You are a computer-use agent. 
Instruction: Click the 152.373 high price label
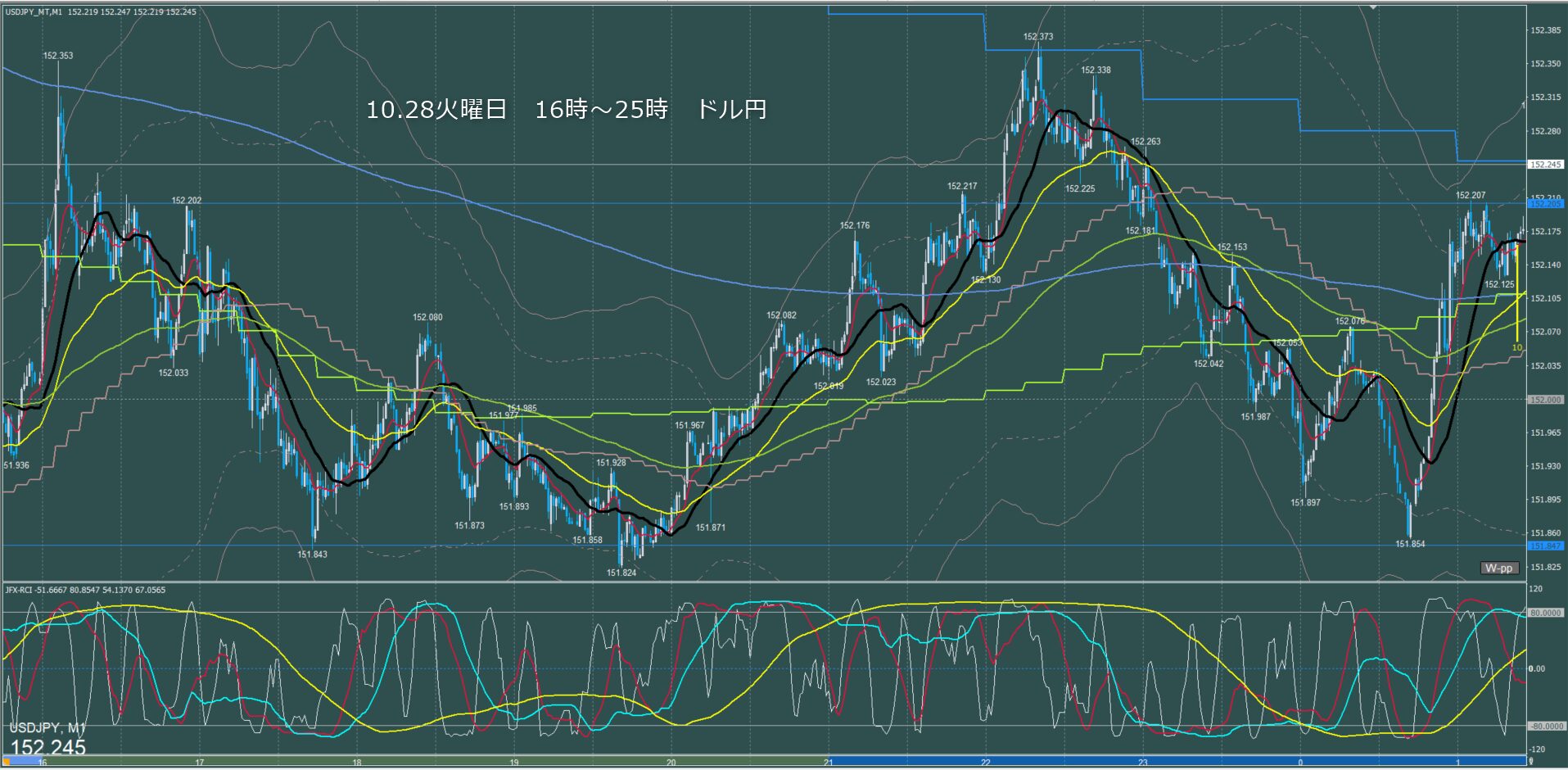click(x=1037, y=37)
